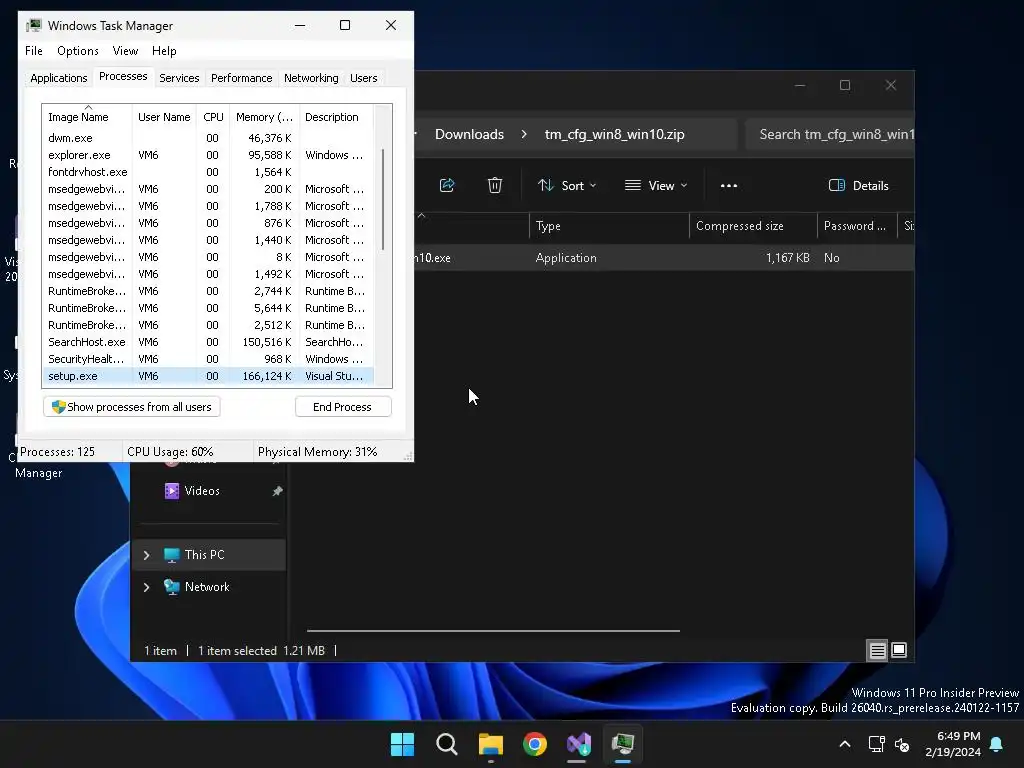The image size is (1024, 768).
Task: Open Task Manager Help menu
Action: coord(164,51)
